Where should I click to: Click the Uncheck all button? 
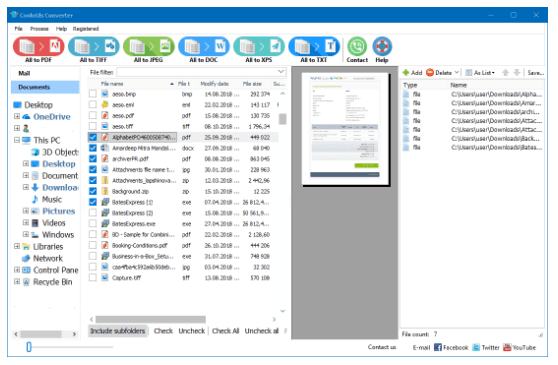point(262,331)
